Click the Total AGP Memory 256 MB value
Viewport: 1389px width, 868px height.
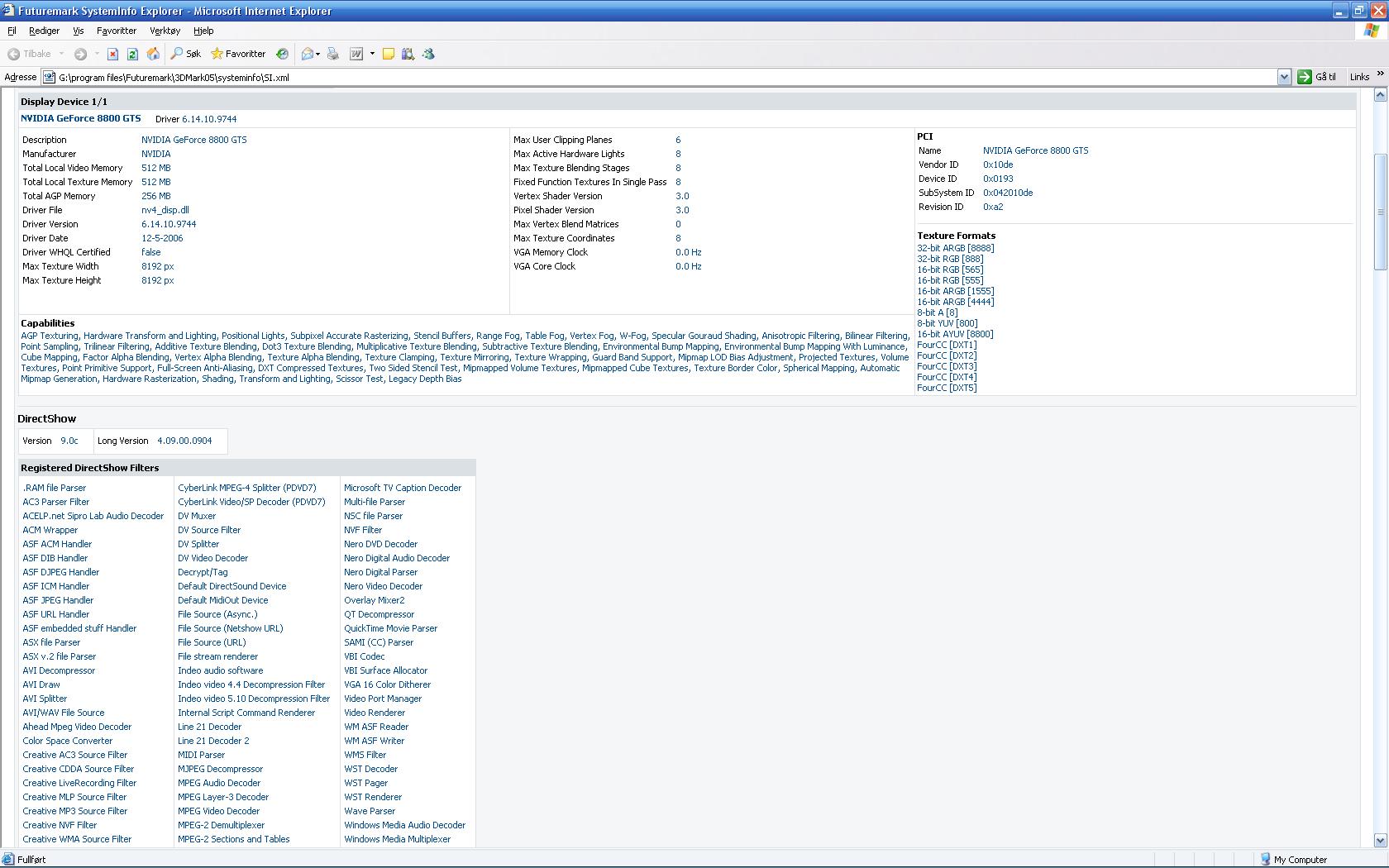coord(156,196)
